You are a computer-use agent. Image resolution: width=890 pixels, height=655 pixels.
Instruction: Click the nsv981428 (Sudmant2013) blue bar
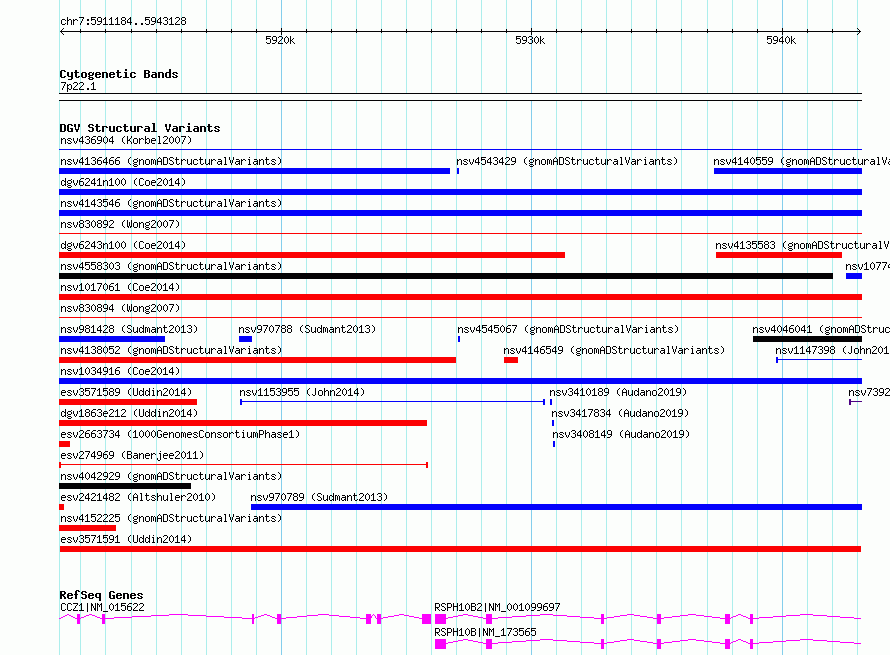(112, 339)
